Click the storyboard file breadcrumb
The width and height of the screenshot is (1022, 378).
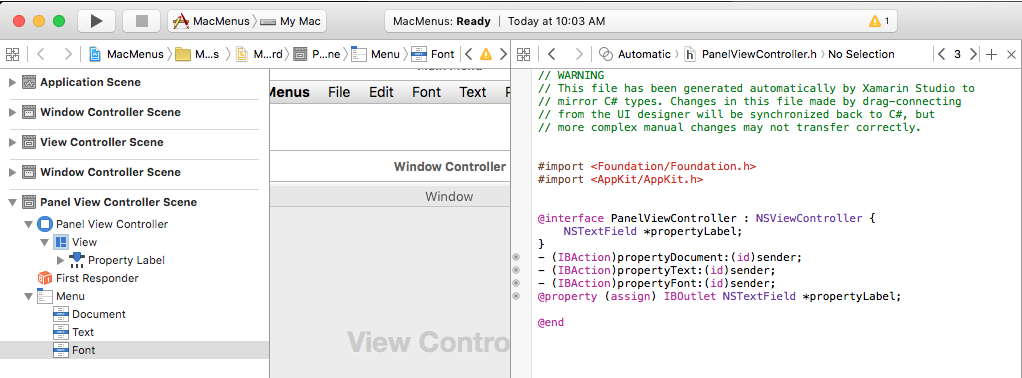click(x=259, y=54)
